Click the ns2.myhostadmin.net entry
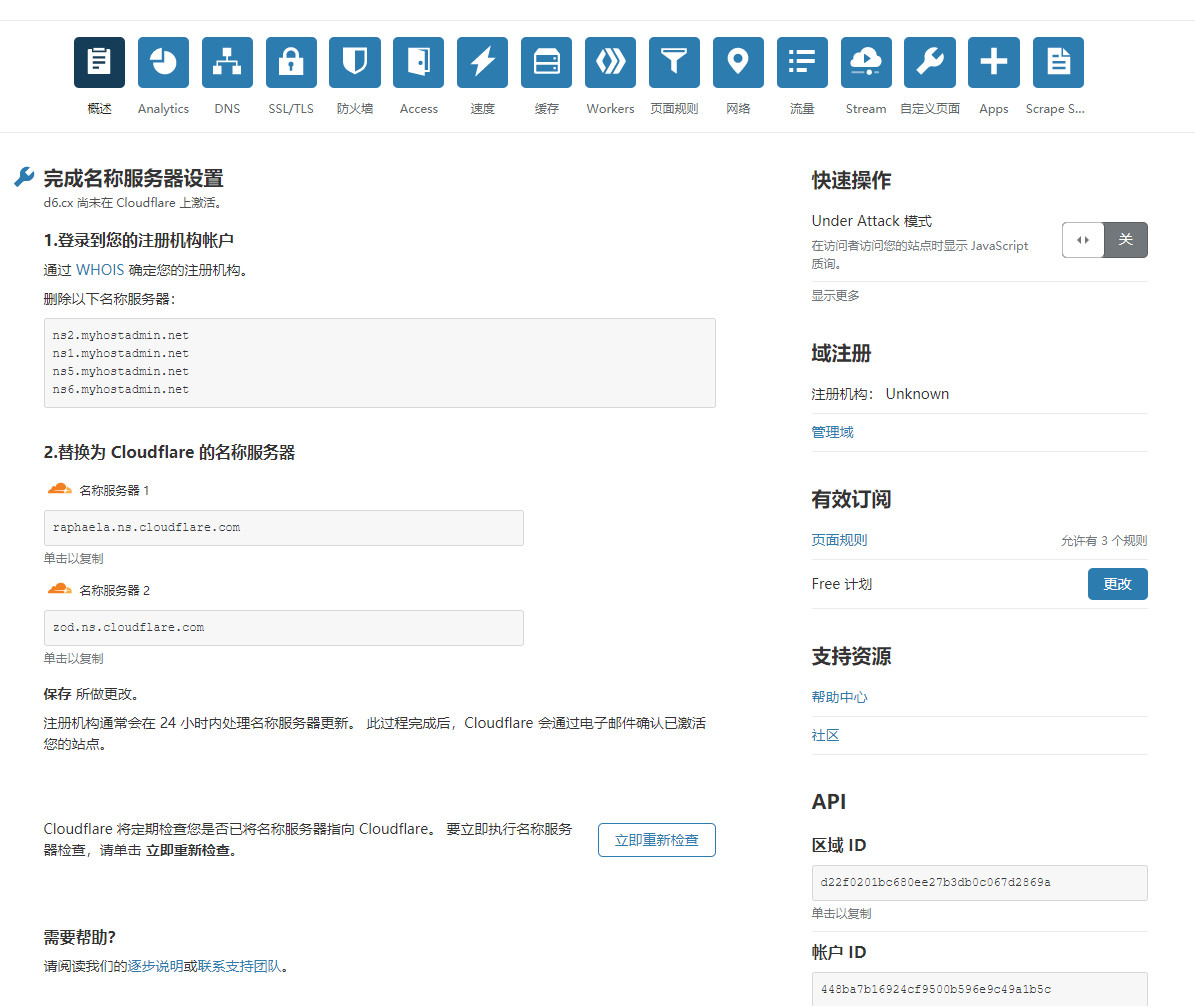1195x1006 pixels. (x=120, y=335)
